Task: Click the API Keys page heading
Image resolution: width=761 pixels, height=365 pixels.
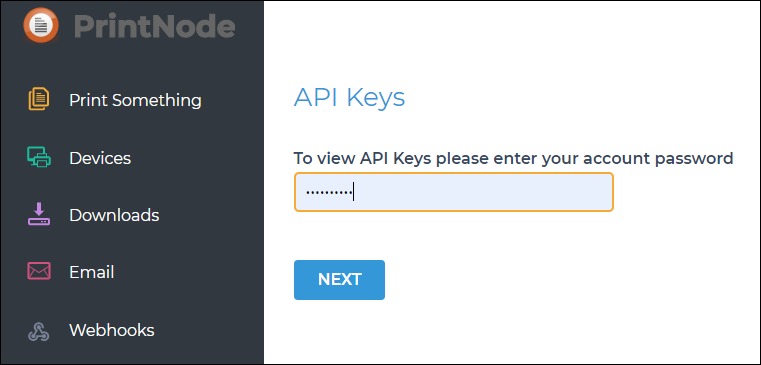Action: 349,98
